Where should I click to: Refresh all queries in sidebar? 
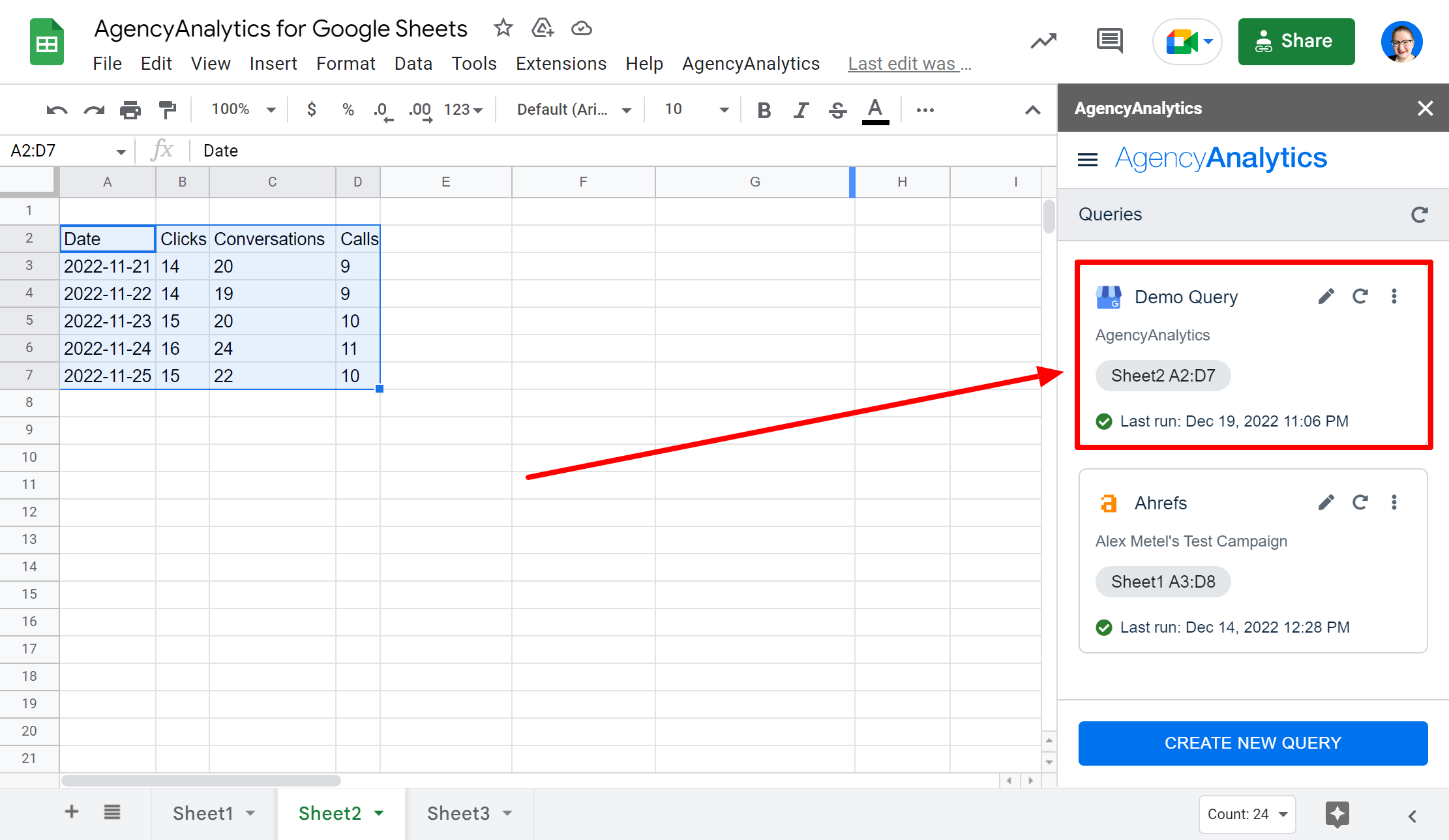1419,215
